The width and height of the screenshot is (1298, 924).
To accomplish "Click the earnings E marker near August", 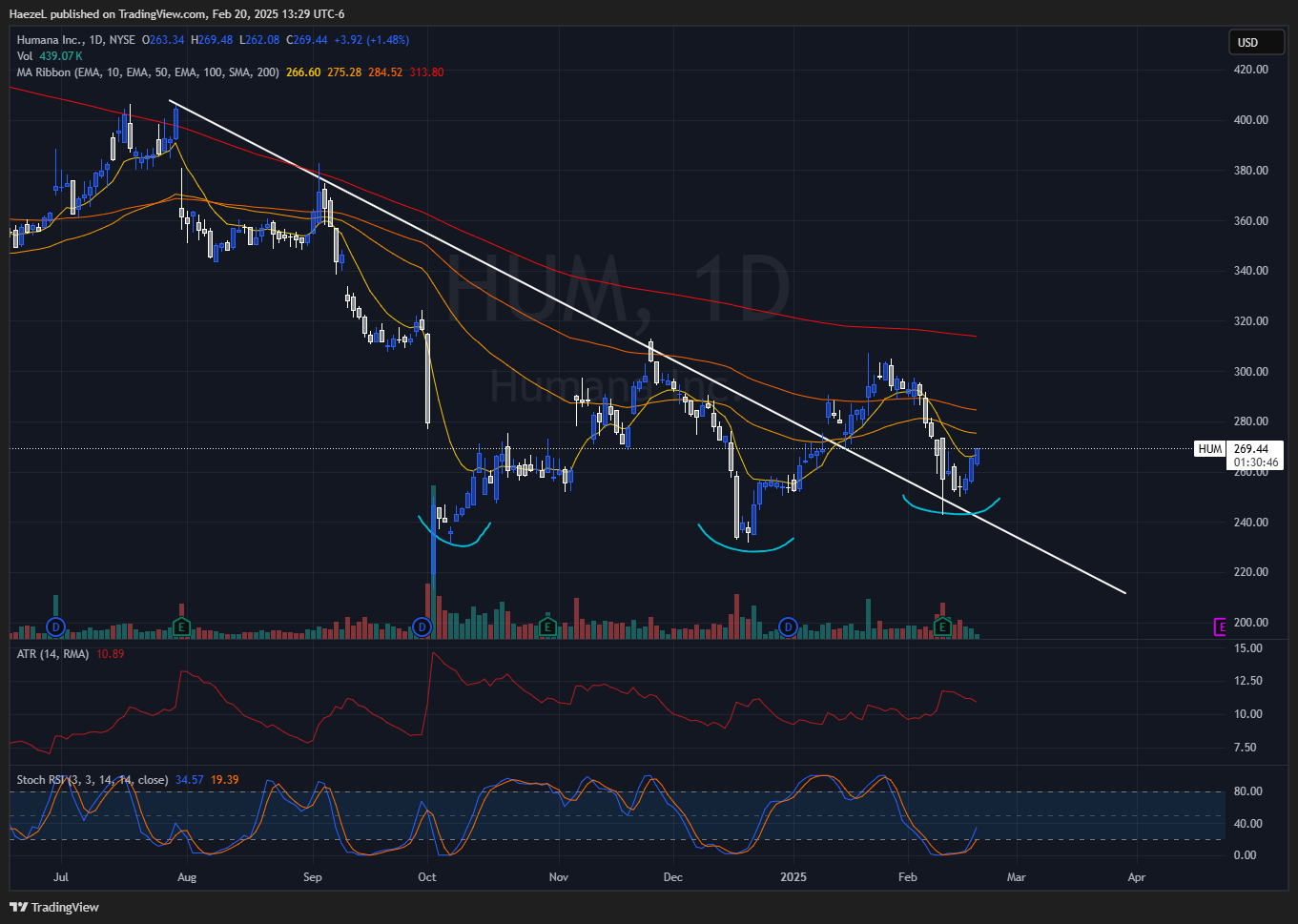I will (x=181, y=626).
